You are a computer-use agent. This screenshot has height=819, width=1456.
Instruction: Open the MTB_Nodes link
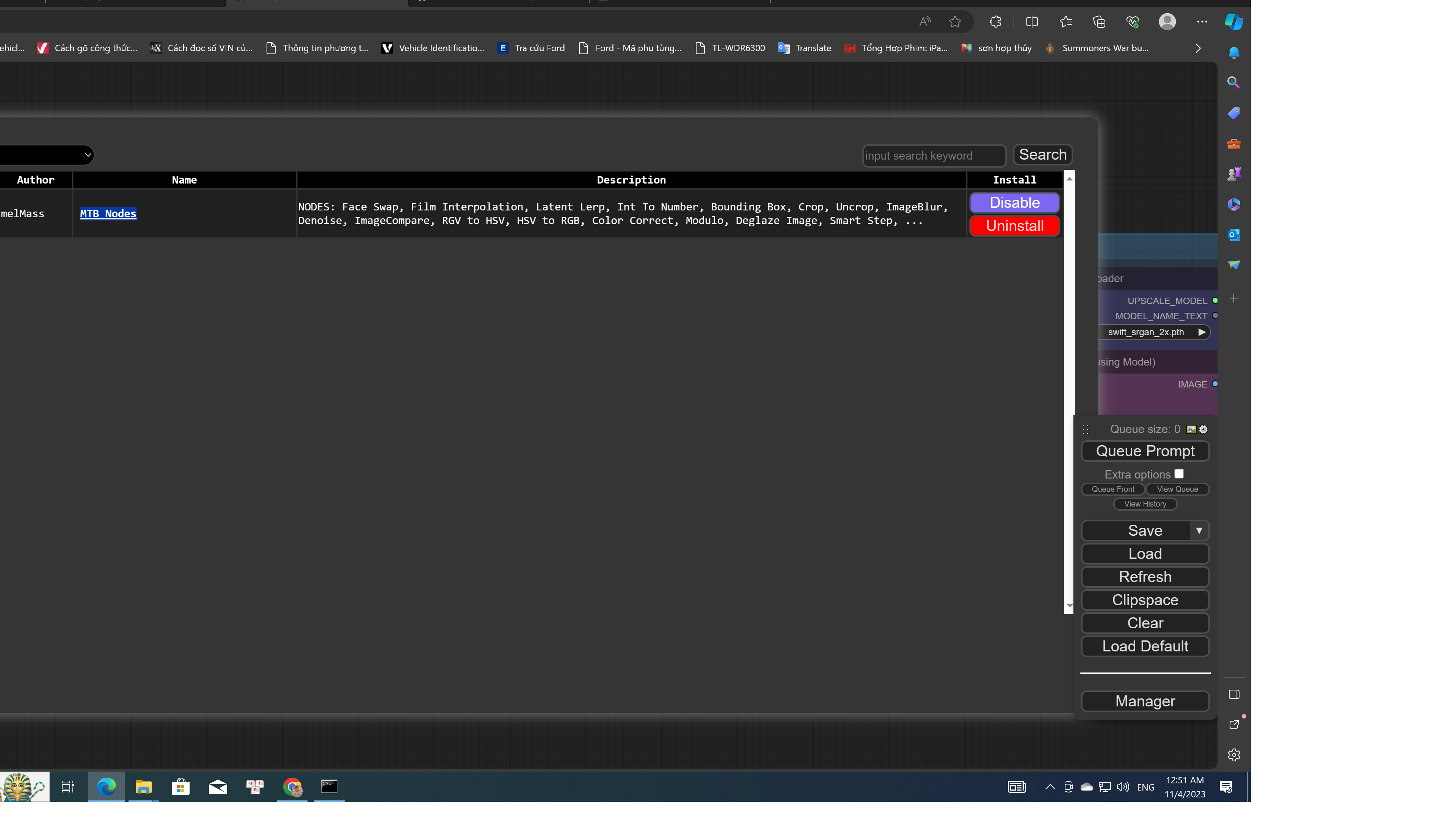pyautogui.click(x=107, y=213)
